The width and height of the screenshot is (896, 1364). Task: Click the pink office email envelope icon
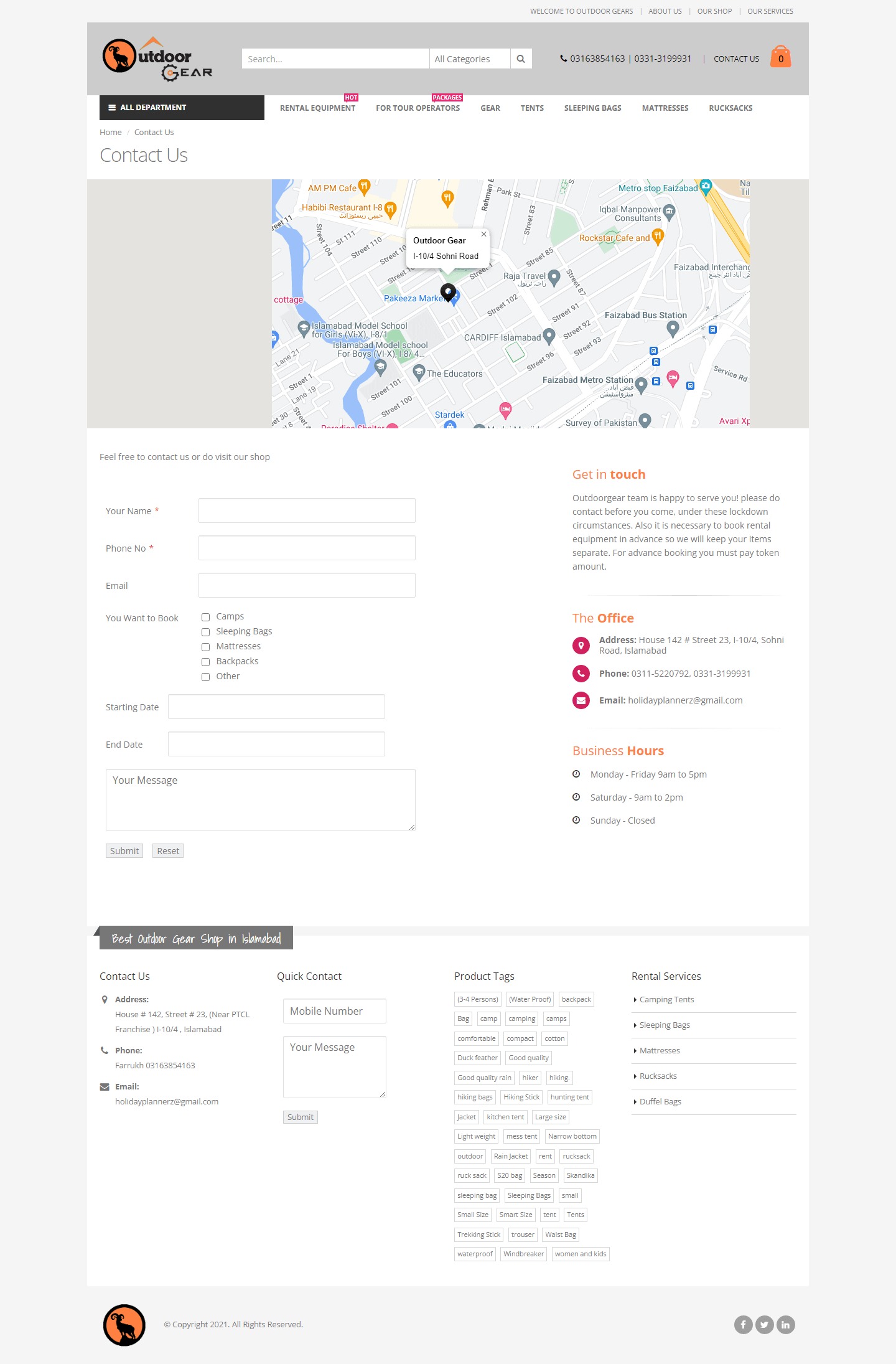tap(581, 700)
